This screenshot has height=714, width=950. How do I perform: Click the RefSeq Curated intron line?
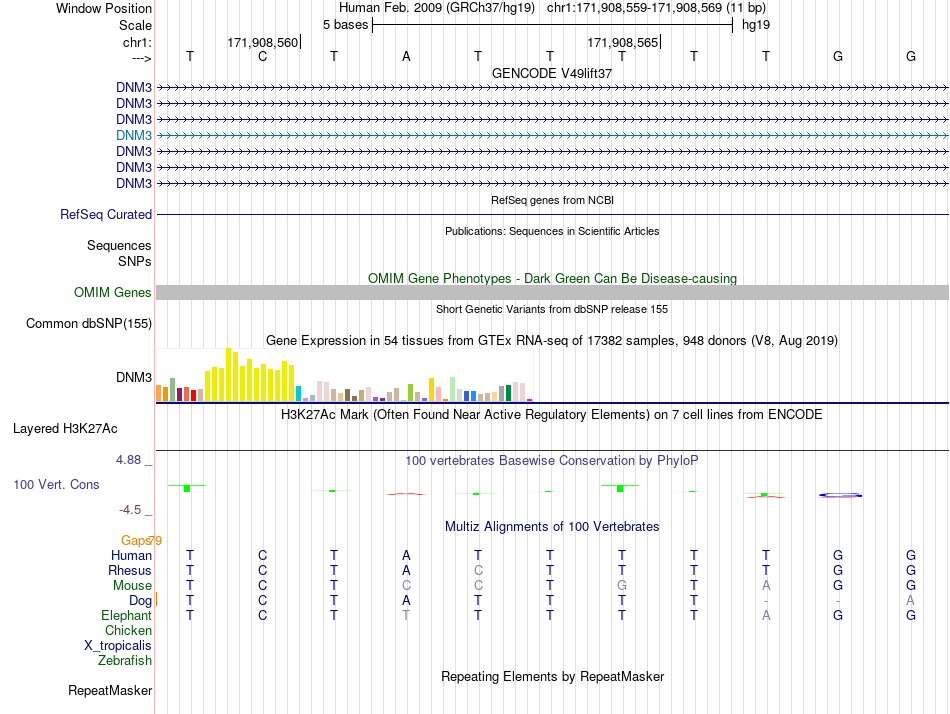click(x=552, y=215)
